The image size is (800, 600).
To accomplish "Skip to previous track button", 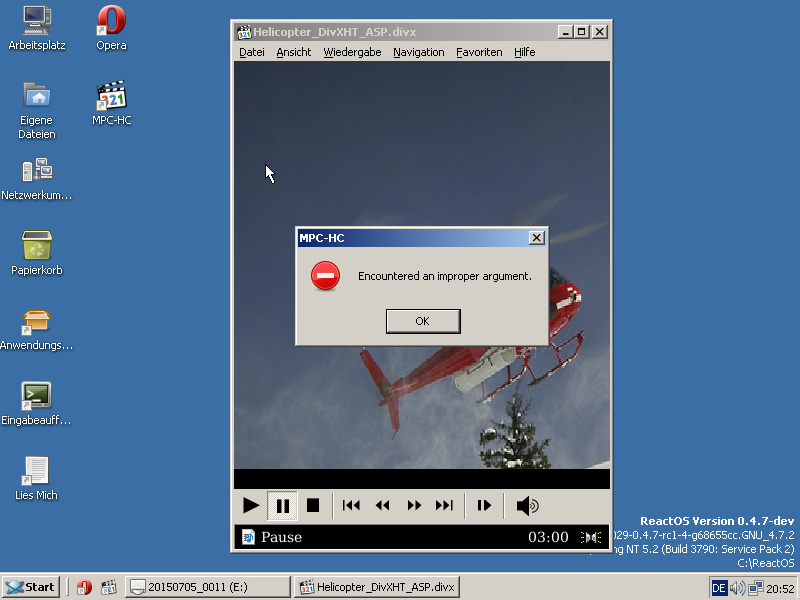I will click(351, 506).
